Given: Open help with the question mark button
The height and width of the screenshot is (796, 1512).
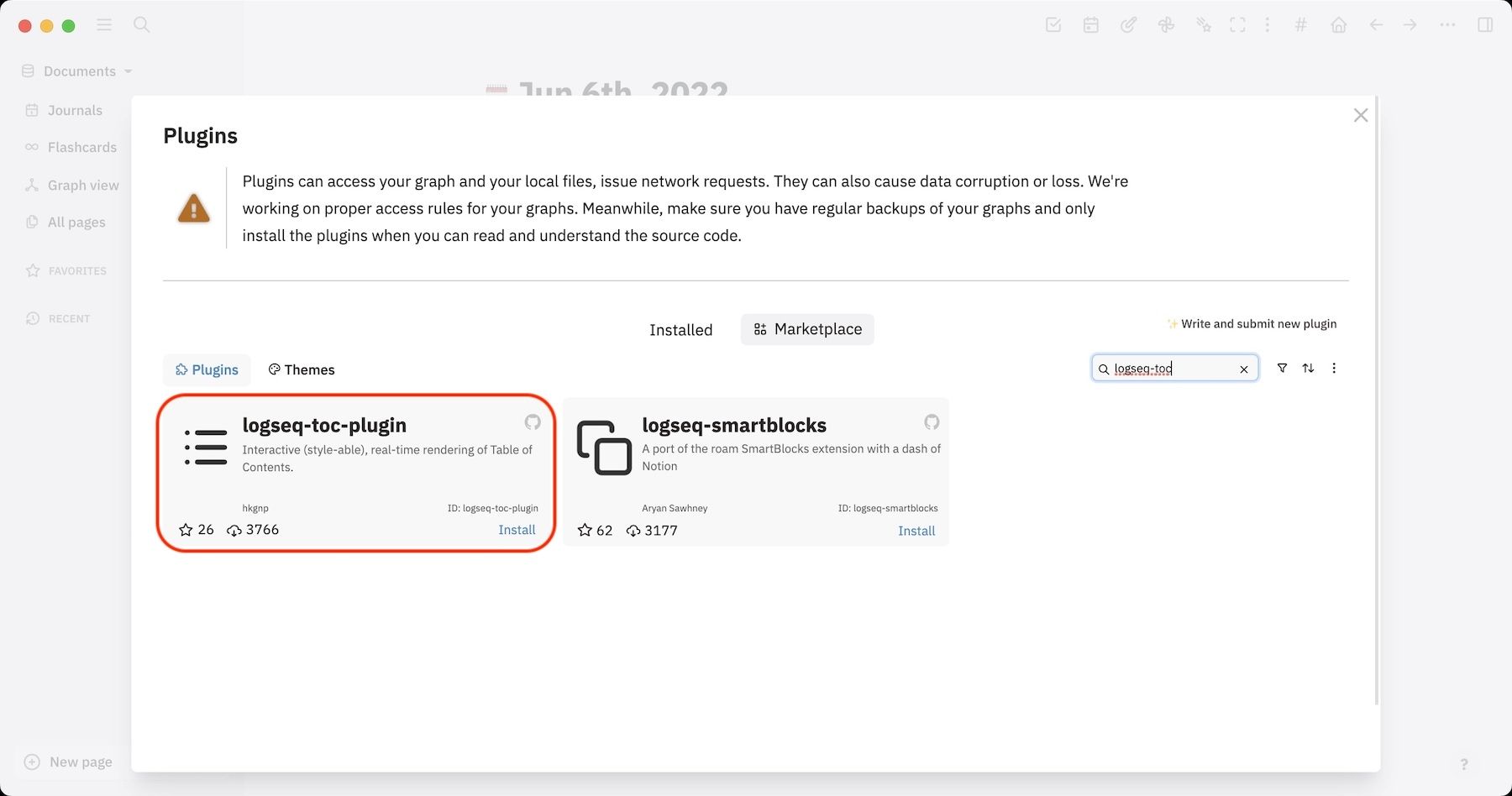Looking at the screenshot, I should coord(1464,764).
